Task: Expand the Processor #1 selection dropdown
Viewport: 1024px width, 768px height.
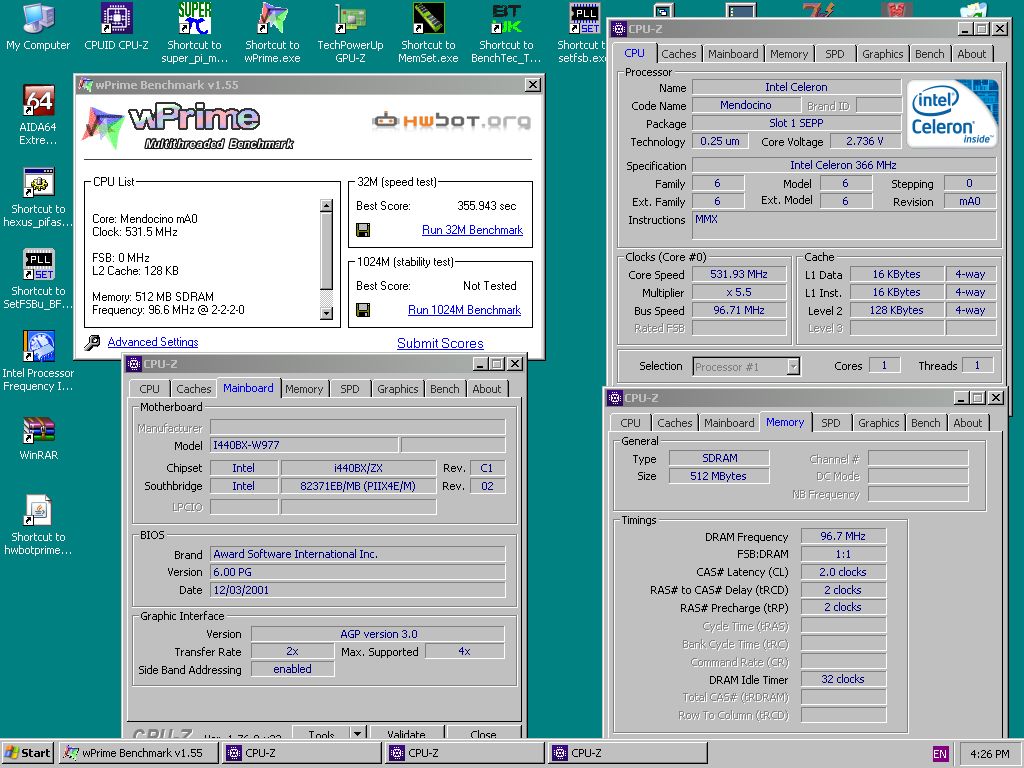Action: [793, 366]
